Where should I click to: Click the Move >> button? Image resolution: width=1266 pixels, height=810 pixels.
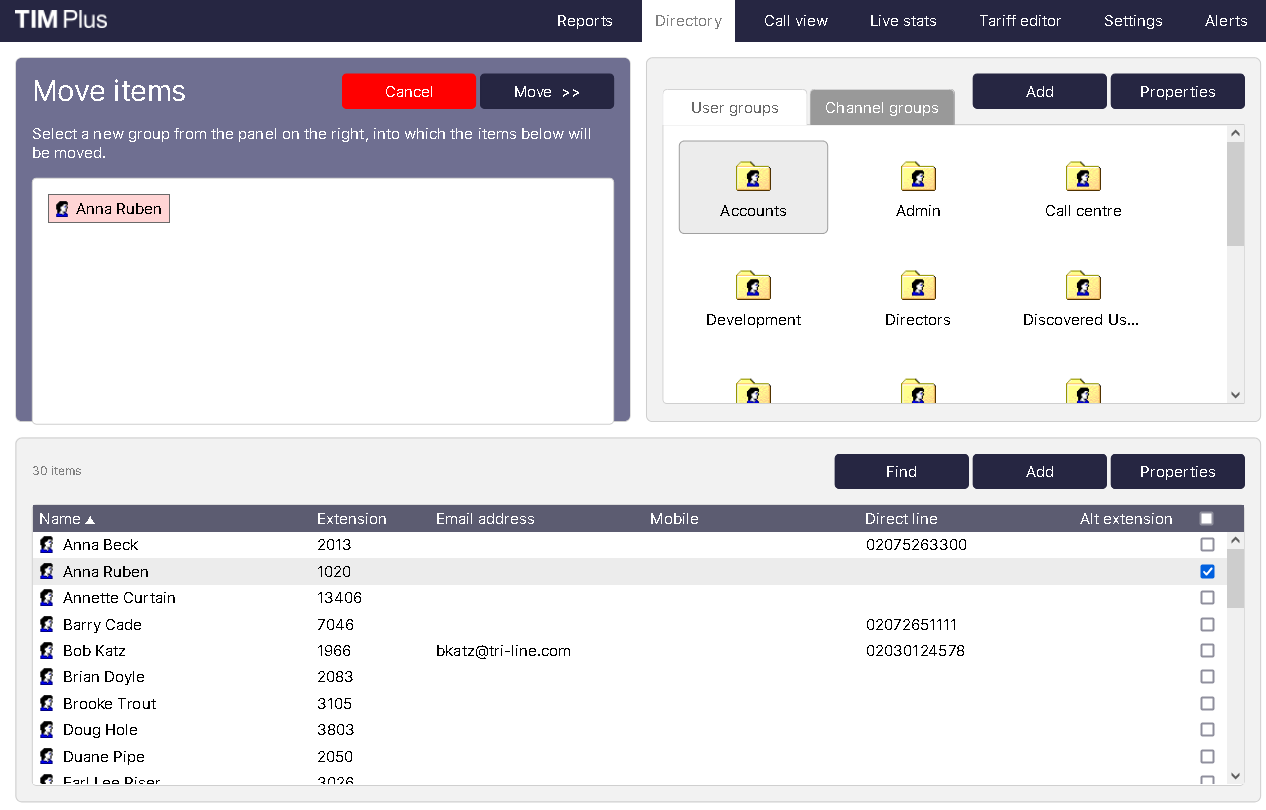(546, 92)
